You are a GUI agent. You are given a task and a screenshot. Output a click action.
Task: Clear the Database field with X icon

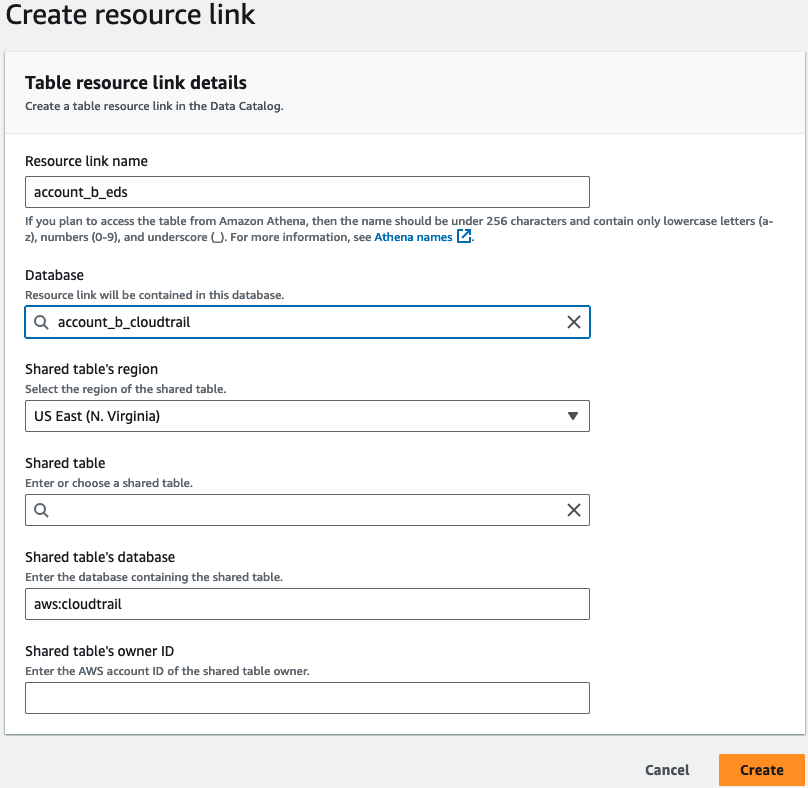pyautogui.click(x=574, y=322)
